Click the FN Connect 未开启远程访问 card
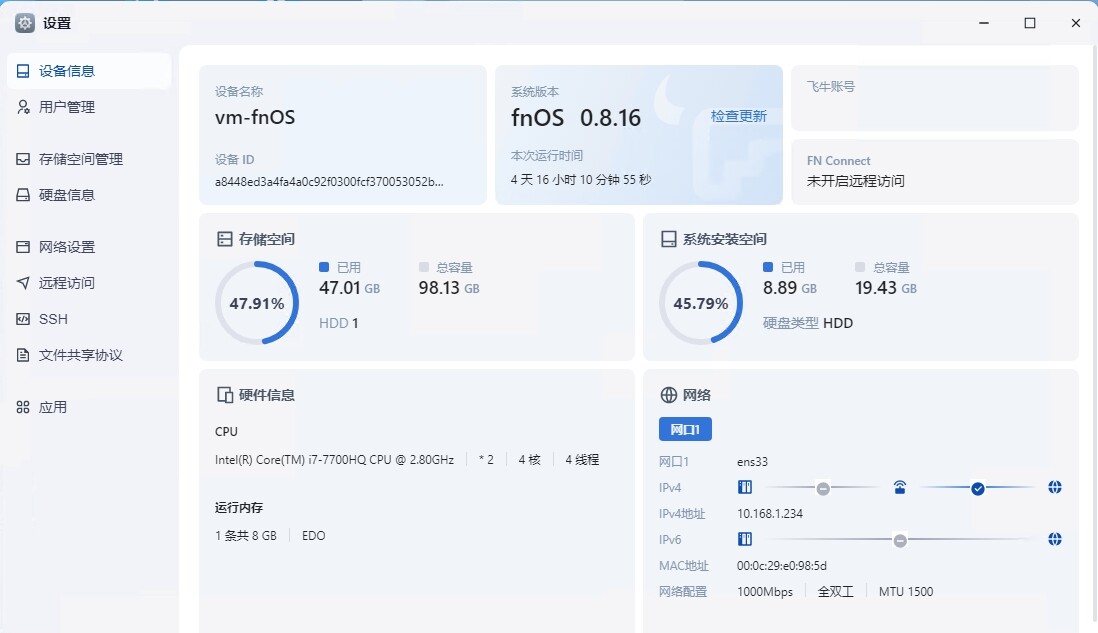The height and width of the screenshot is (633, 1098). coord(935,172)
